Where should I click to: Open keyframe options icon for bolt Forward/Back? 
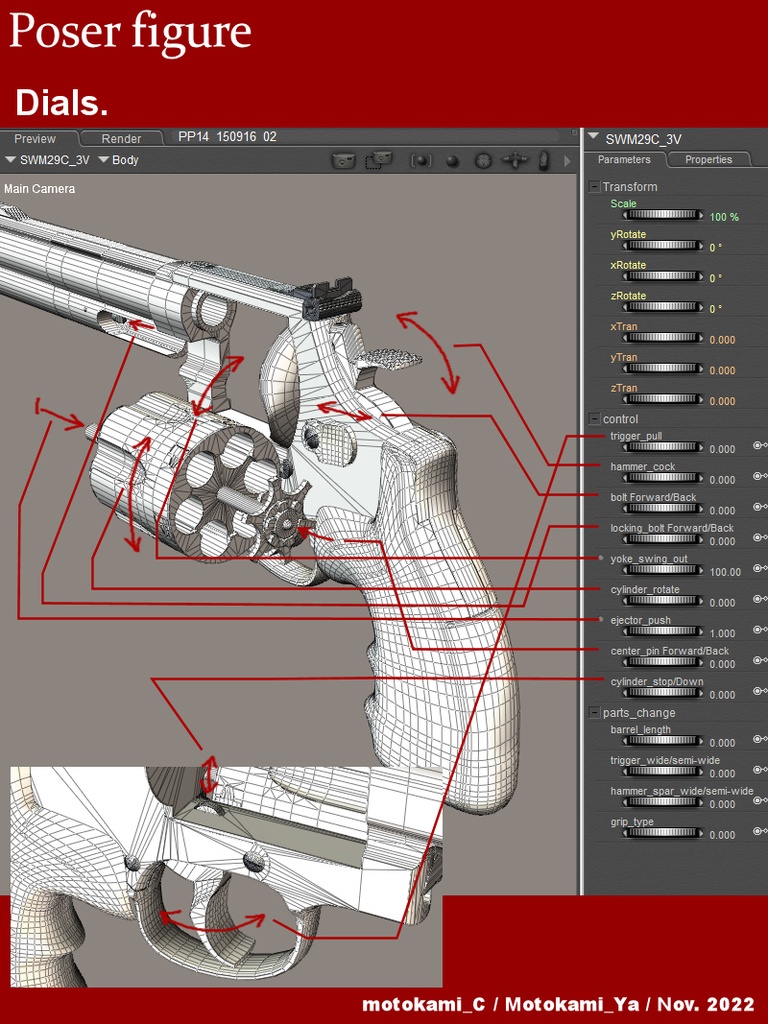[x=760, y=507]
